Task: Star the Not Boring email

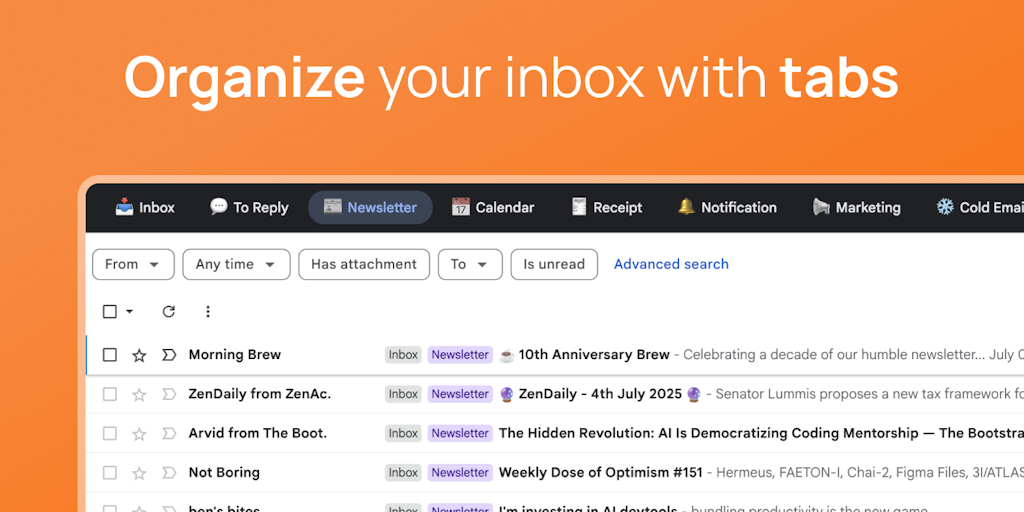Action: [x=139, y=473]
